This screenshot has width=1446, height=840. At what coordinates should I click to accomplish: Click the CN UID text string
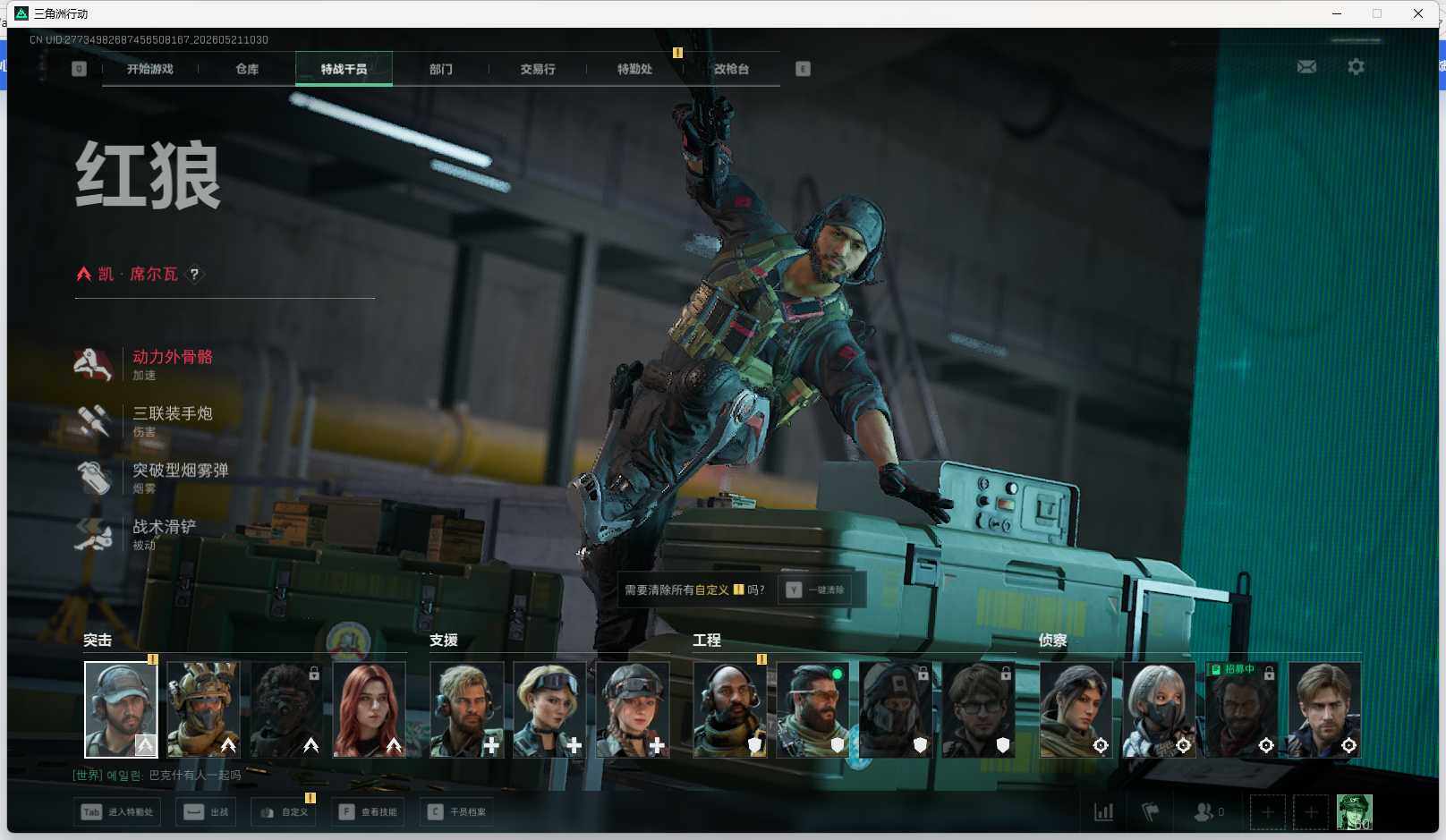pyautogui.click(x=149, y=40)
